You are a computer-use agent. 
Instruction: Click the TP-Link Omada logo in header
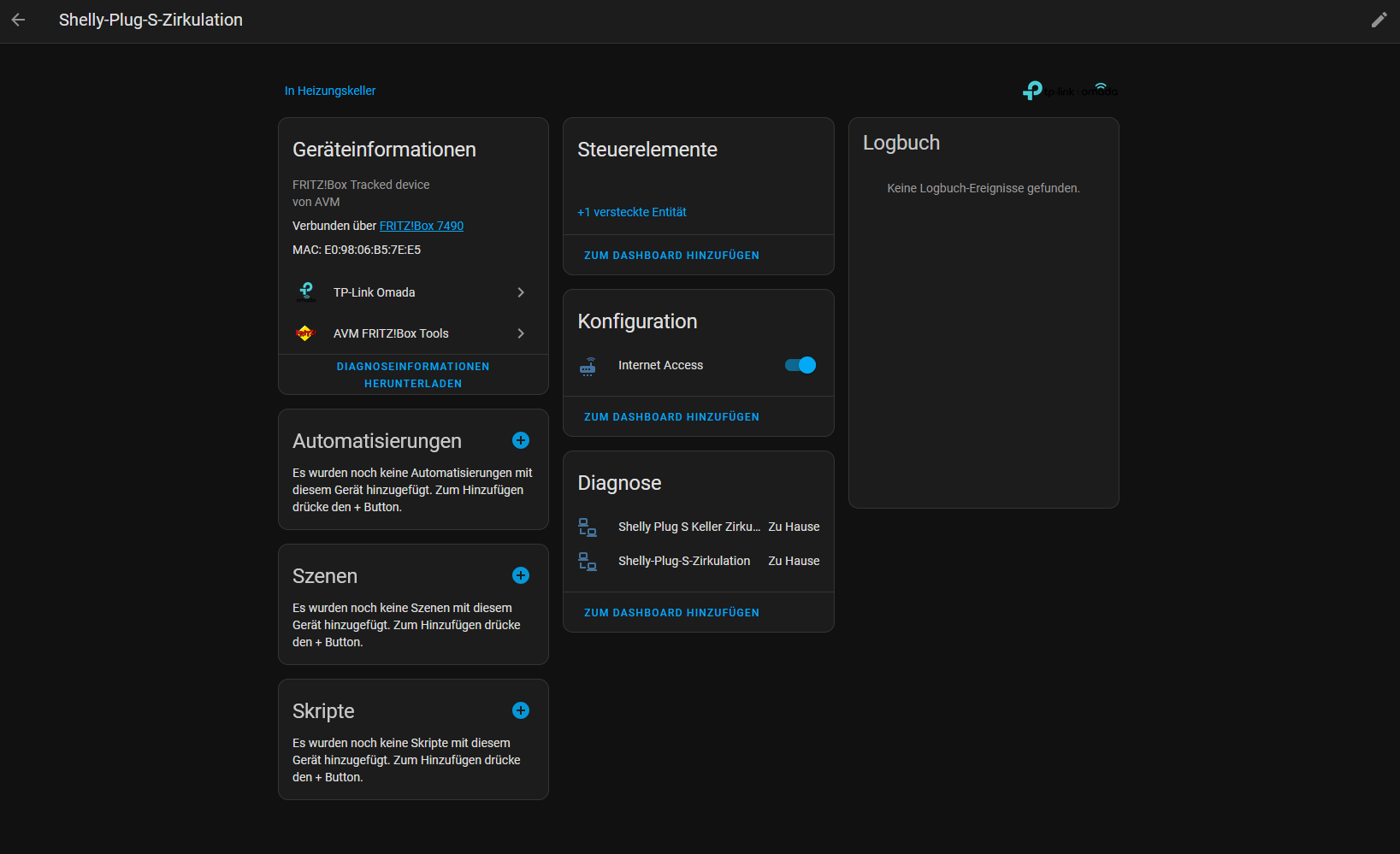[1069, 91]
